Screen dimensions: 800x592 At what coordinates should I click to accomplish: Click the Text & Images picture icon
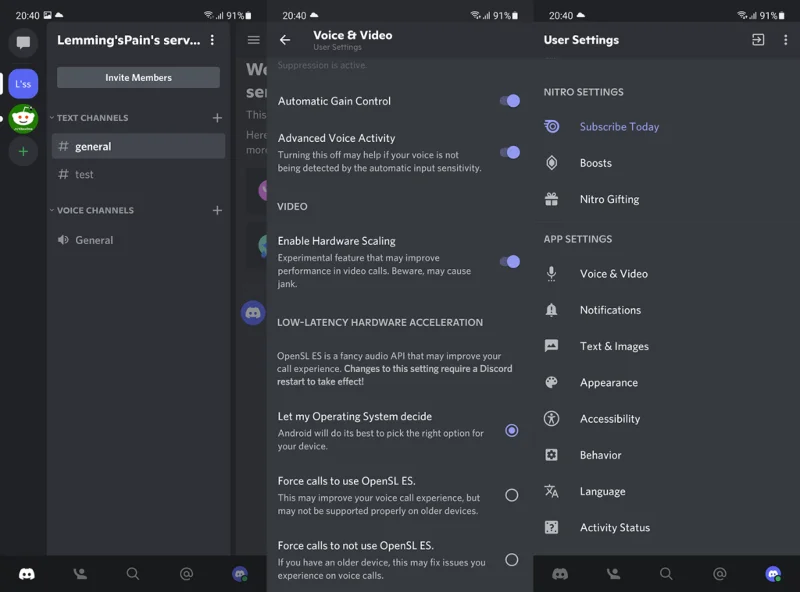tap(552, 346)
